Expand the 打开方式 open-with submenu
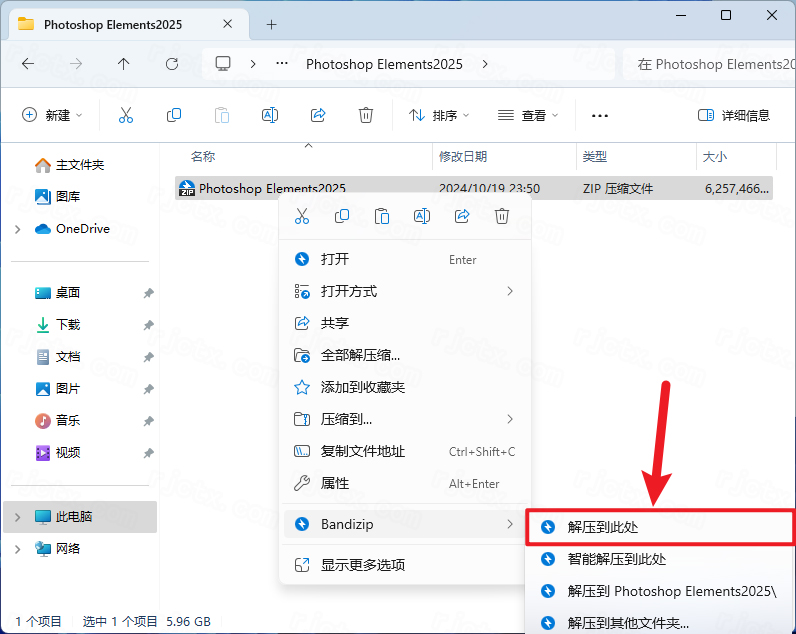 click(x=510, y=291)
